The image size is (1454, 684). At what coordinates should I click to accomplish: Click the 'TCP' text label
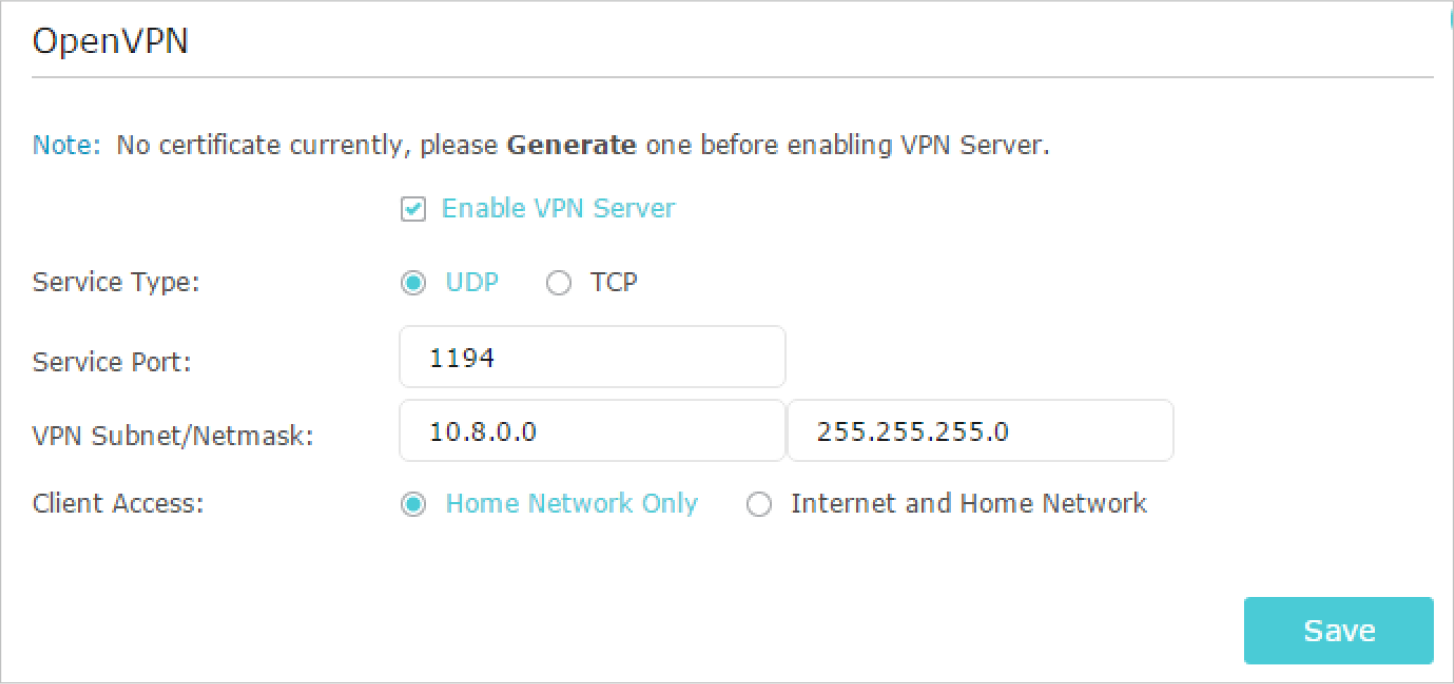pyautogui.click(x=613, y=283)
